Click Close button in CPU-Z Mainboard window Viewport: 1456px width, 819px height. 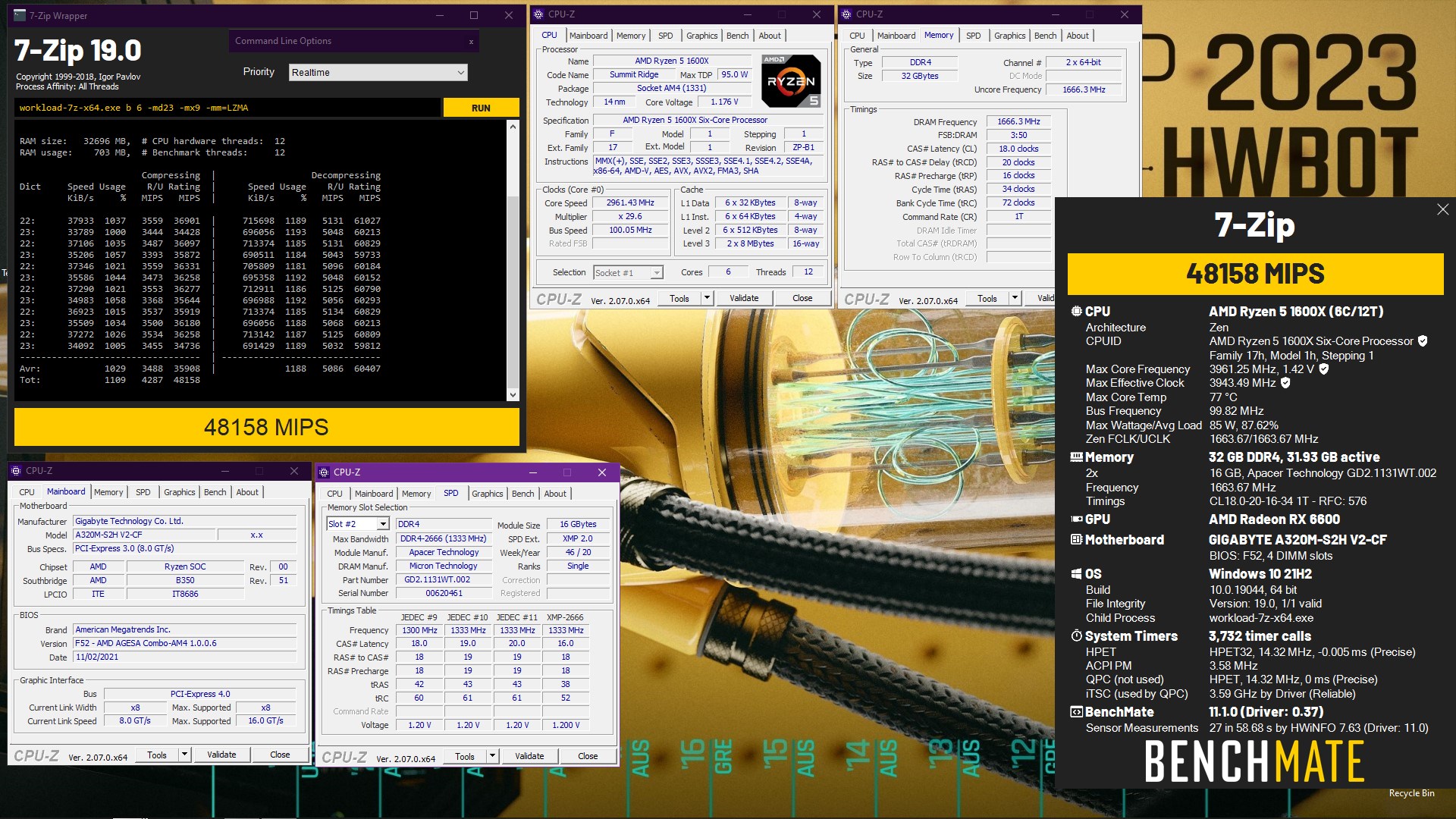click(280, 755)
